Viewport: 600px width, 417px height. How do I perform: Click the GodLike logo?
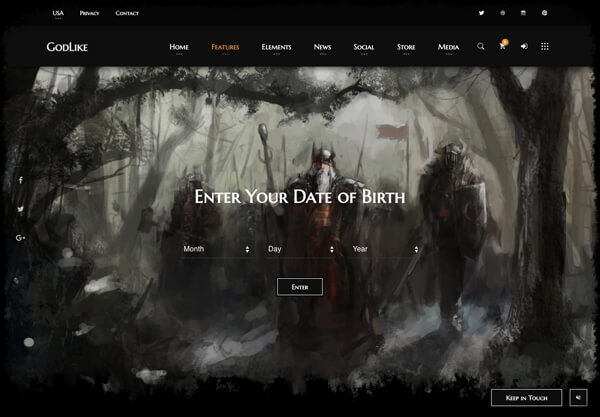(x=67, y=47)
